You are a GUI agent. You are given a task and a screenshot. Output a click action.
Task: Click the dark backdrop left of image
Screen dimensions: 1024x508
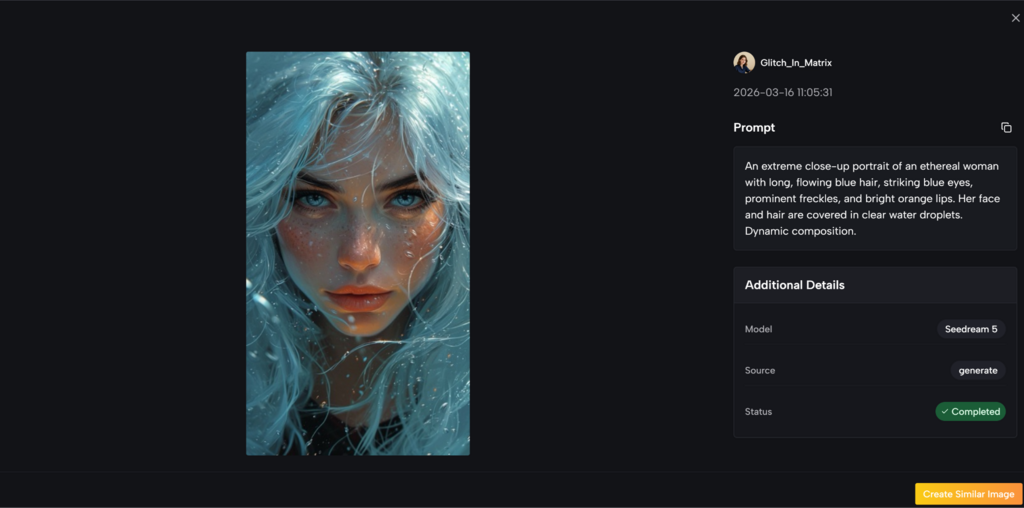[x=120, y=250]
